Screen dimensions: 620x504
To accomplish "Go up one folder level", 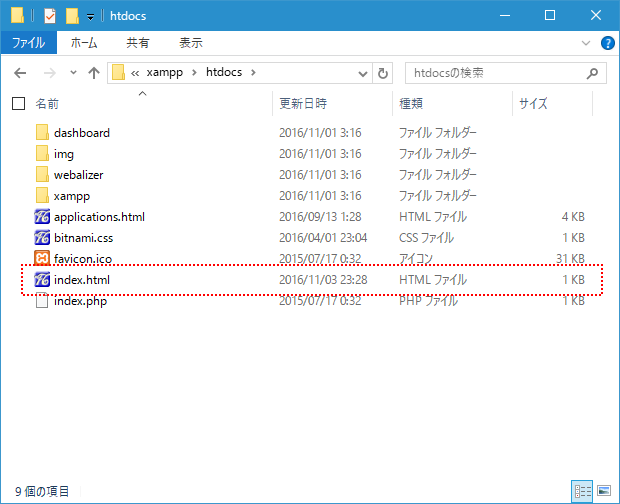I will tap(94, 73).
